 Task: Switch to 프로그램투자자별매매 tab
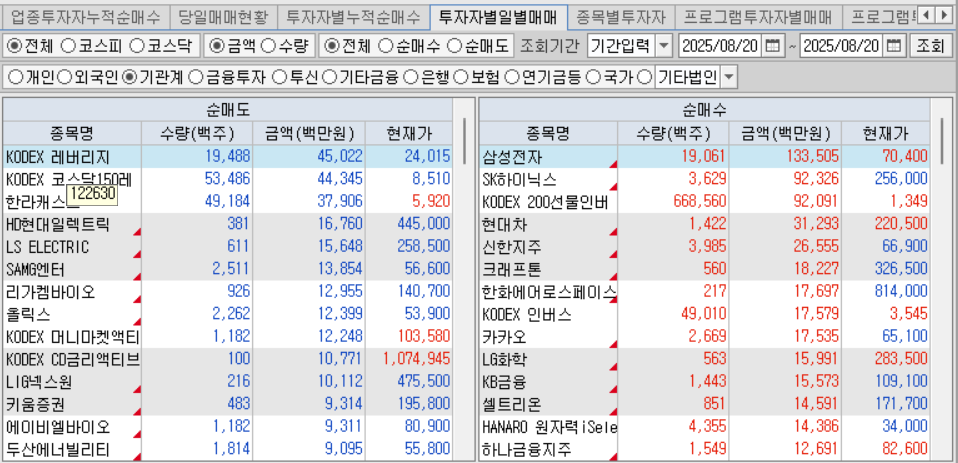point(758,16)
